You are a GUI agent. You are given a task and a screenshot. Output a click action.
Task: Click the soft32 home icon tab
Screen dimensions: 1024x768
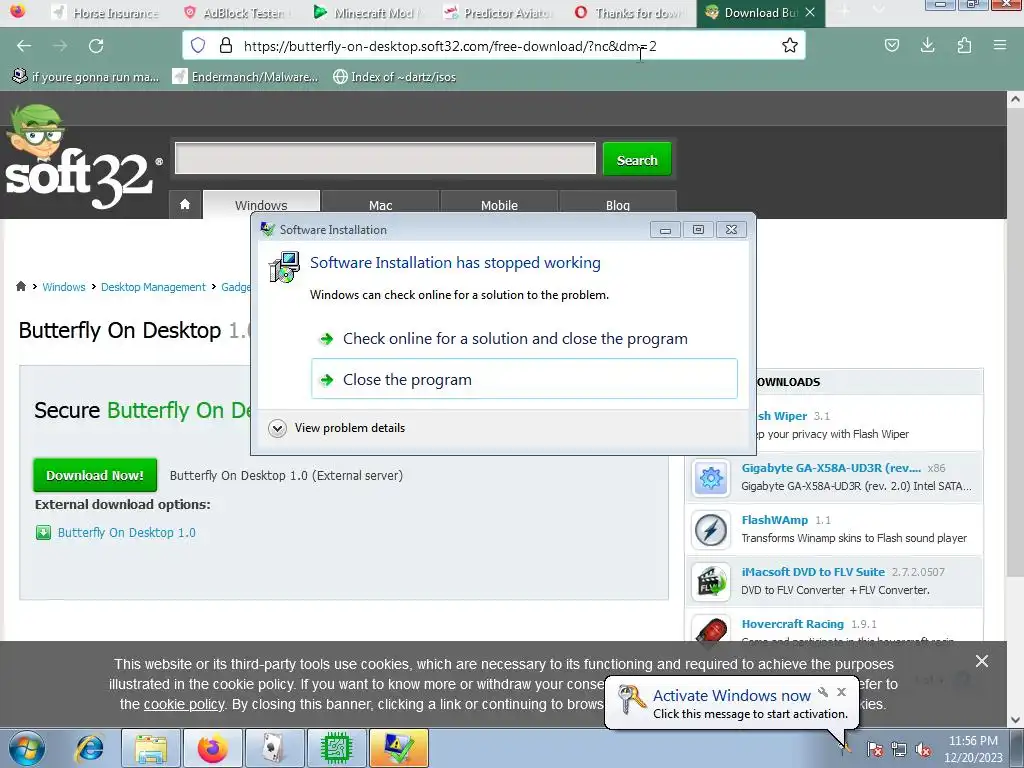(185, 204)
